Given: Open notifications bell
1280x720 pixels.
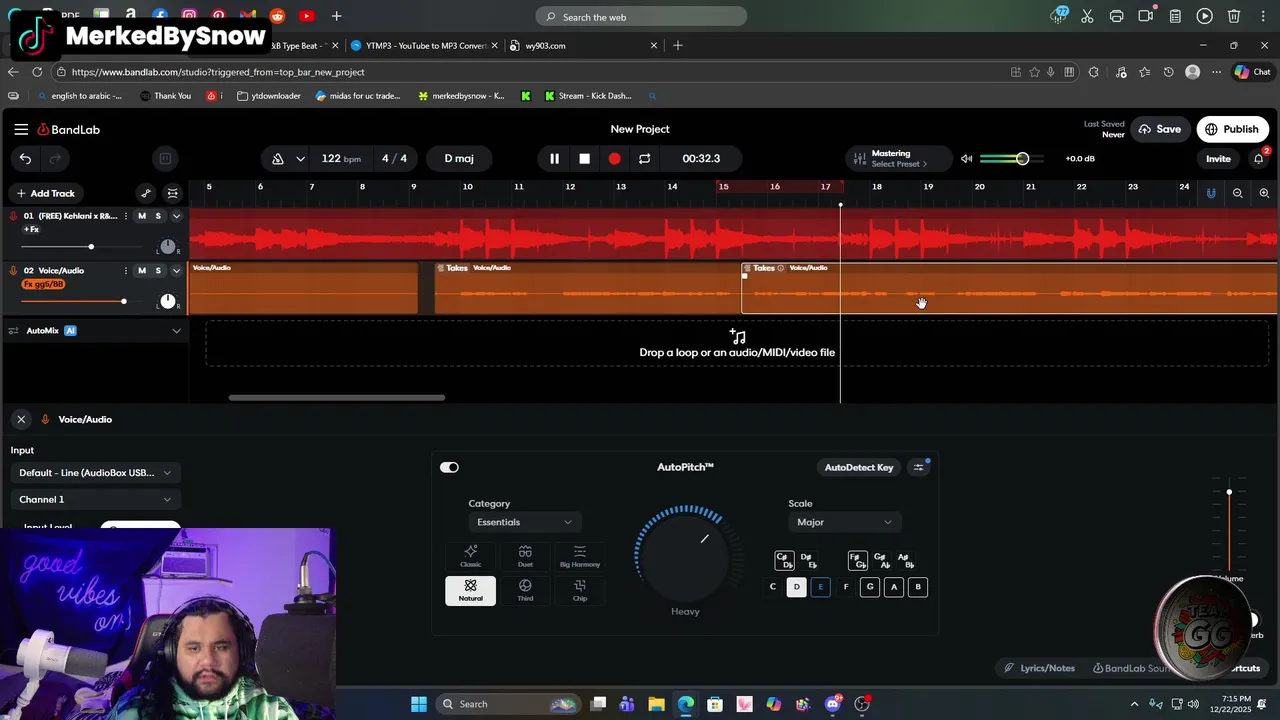Looking at the screenshot, I should (1259, 158).
